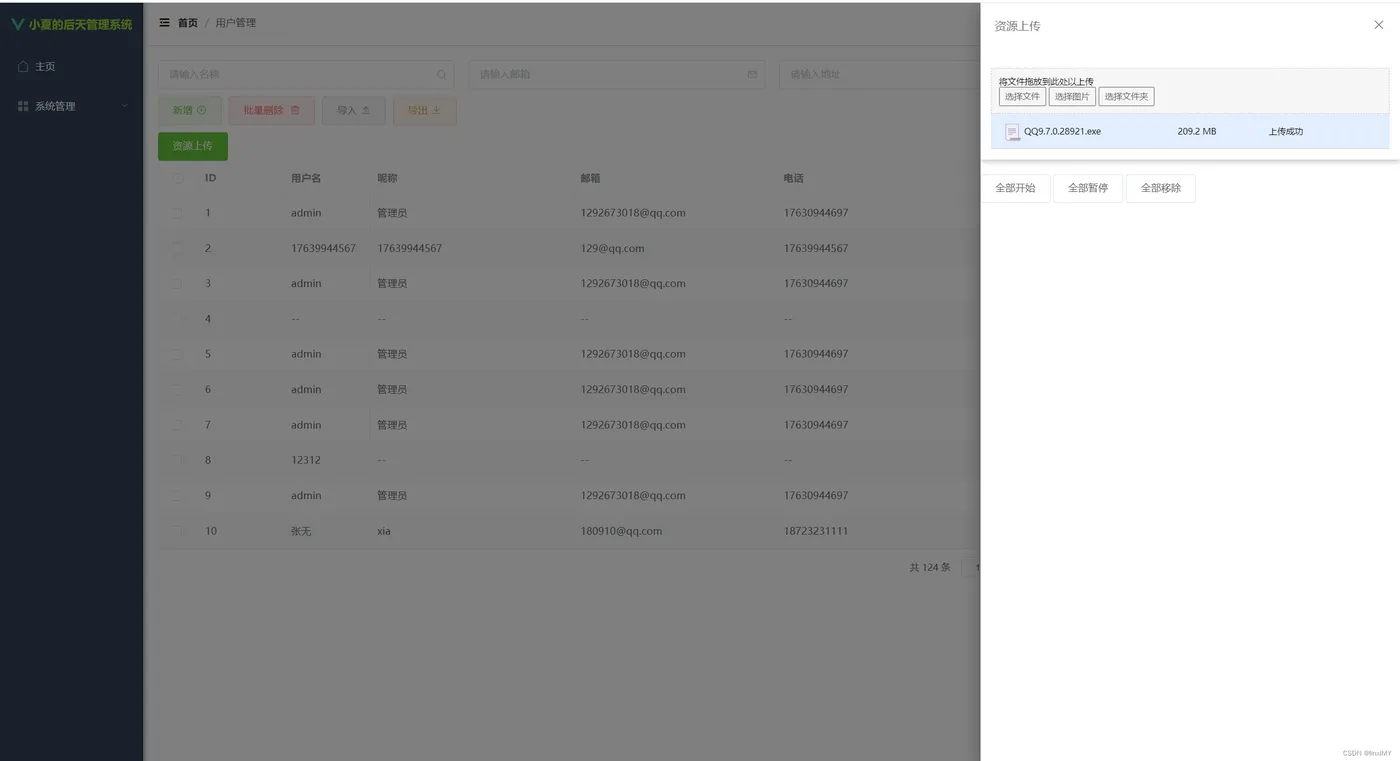This screenshot has height=761, width=1400.
Task: Toggle the select-all checkbox in table header
Action: click(178, 178)
